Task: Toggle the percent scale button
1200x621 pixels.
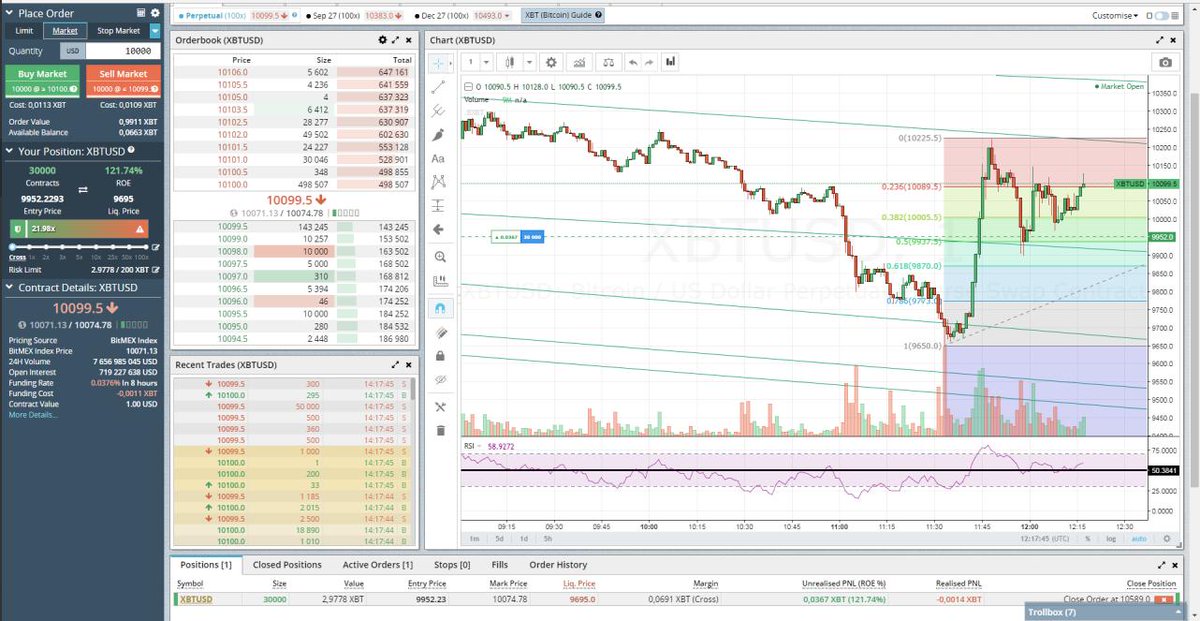Action: click(x=1086, y=538)
